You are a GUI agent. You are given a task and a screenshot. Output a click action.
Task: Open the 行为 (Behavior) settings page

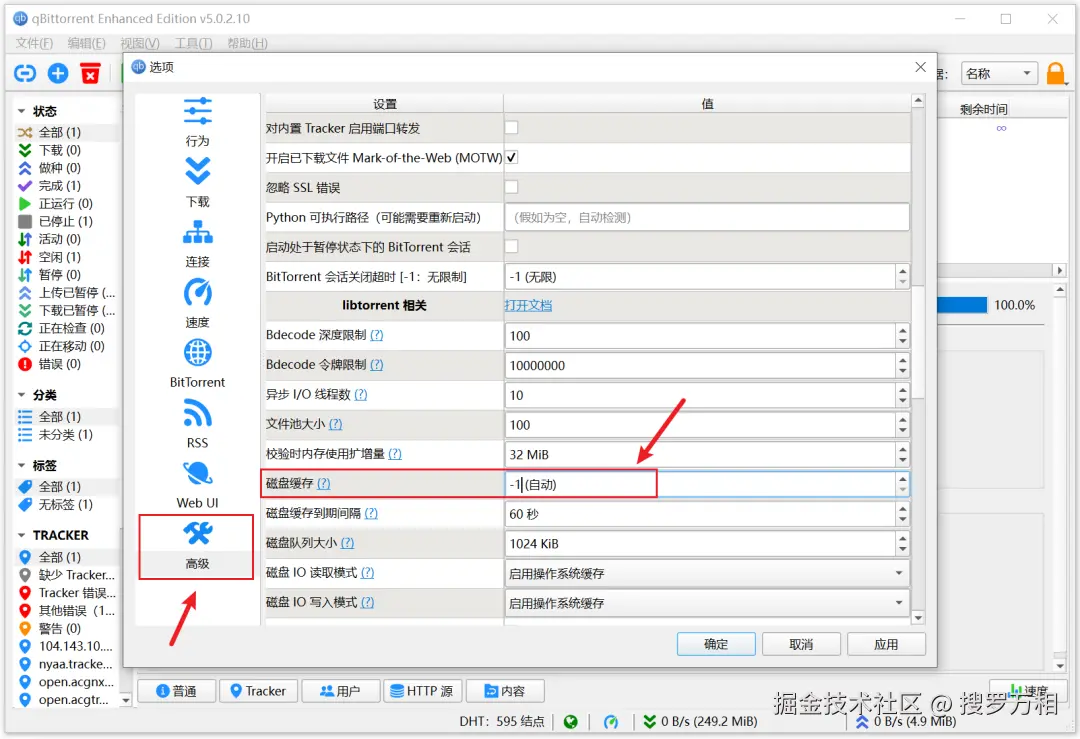[197, 123]
